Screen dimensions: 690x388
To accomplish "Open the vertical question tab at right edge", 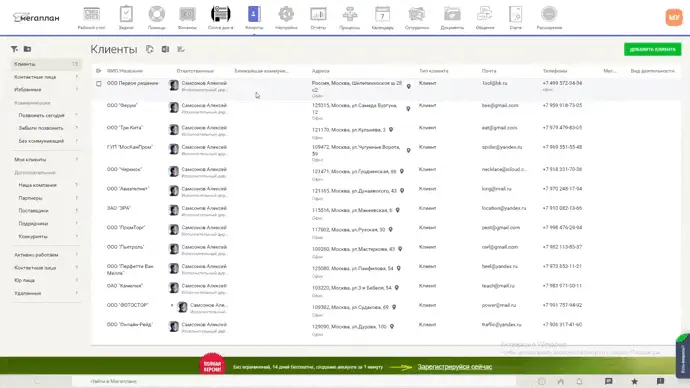I will [x=683, y=355].
